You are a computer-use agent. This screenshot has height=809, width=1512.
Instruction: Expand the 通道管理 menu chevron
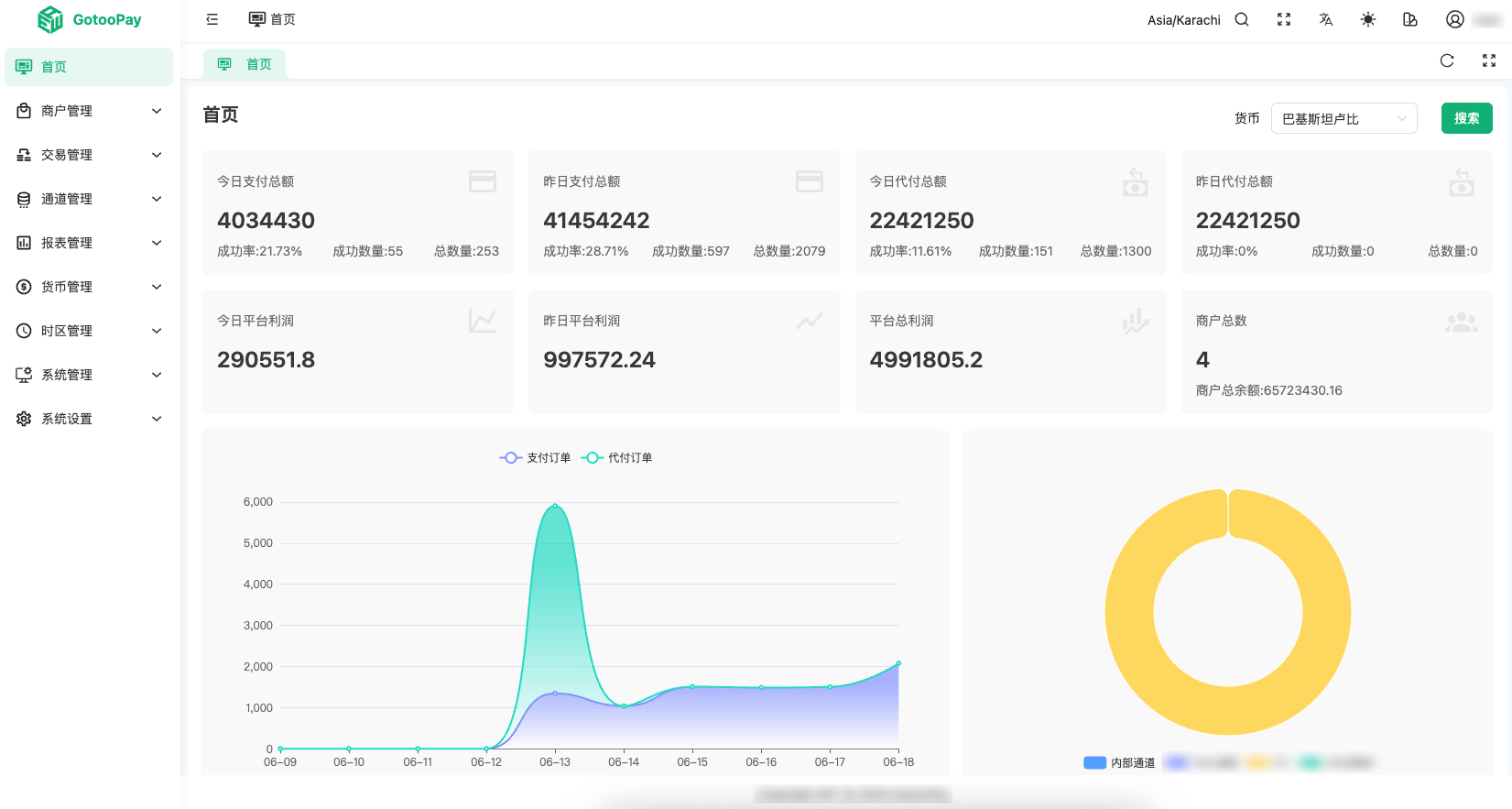tap(157, 199)
